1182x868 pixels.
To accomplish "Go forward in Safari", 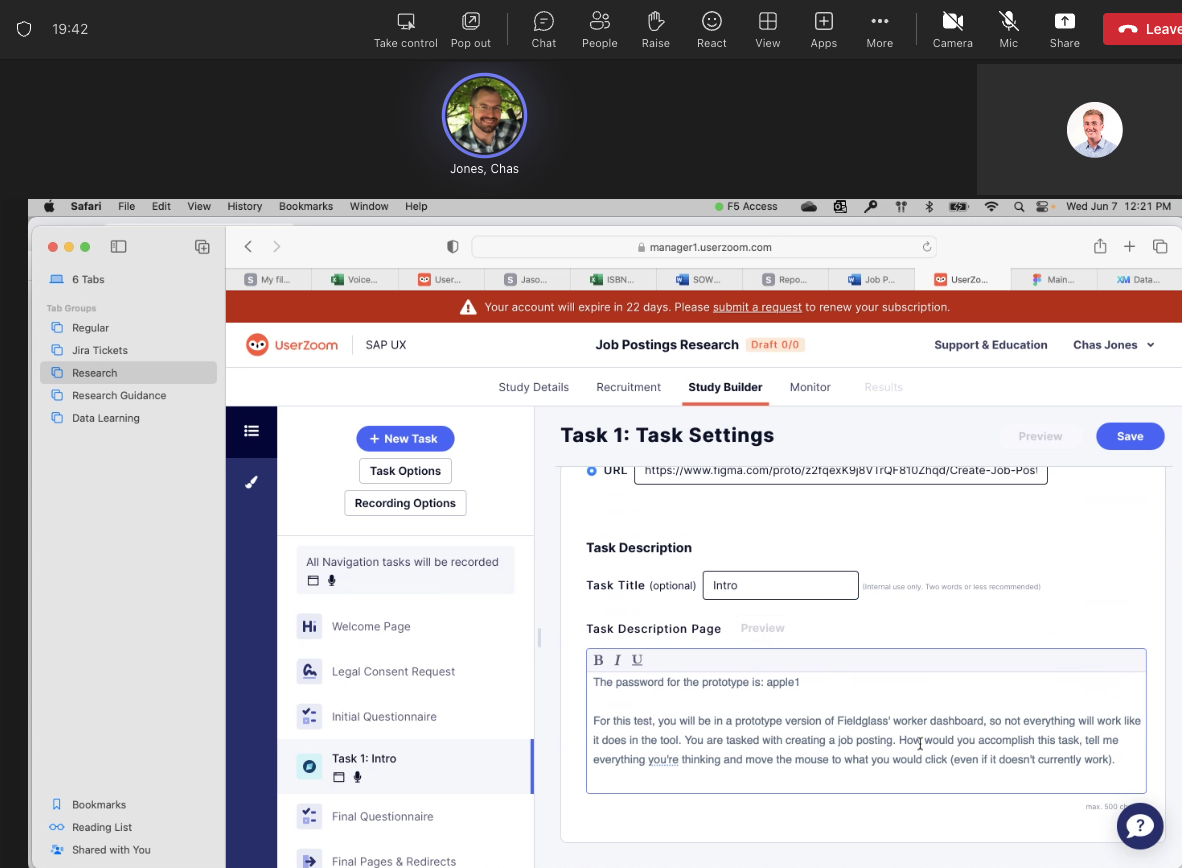I will 277,247.
